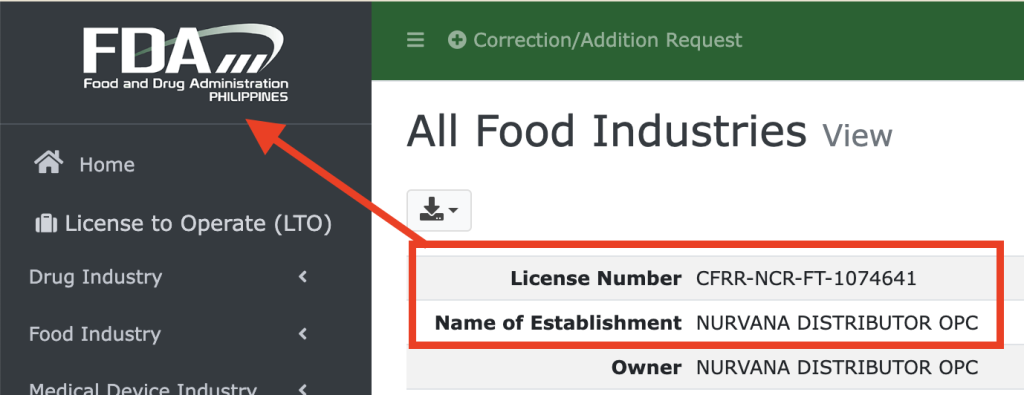Open Correction/Addition Request link

[x=607, y=40]
